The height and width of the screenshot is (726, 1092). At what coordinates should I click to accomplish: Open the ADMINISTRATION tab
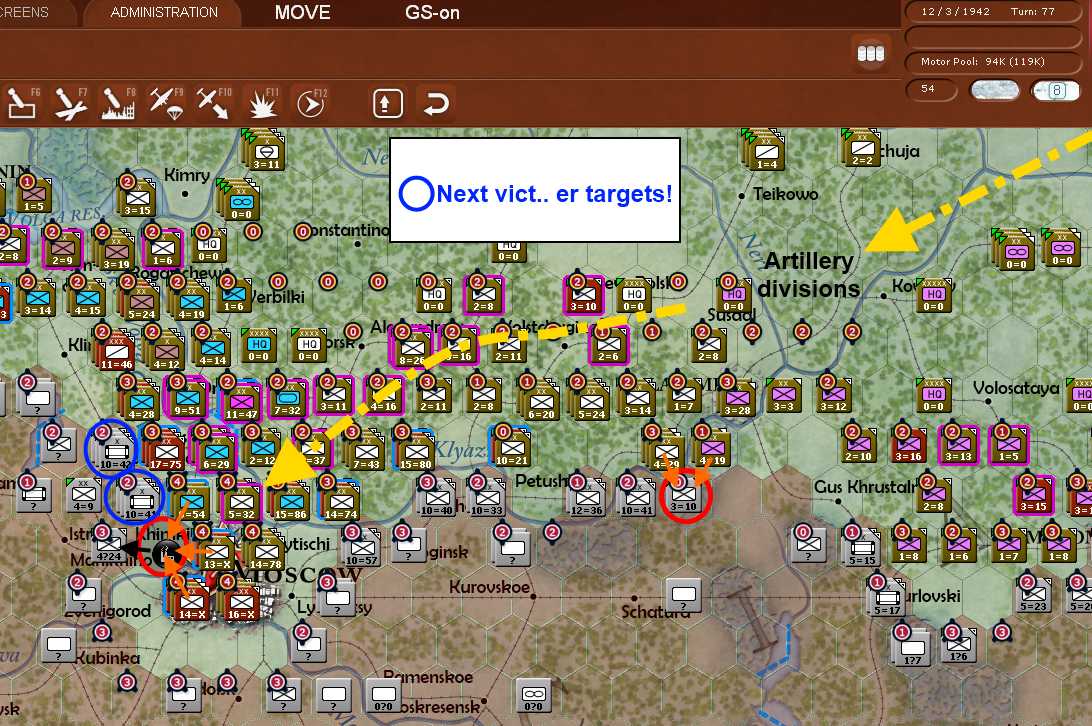coord(164,13)
